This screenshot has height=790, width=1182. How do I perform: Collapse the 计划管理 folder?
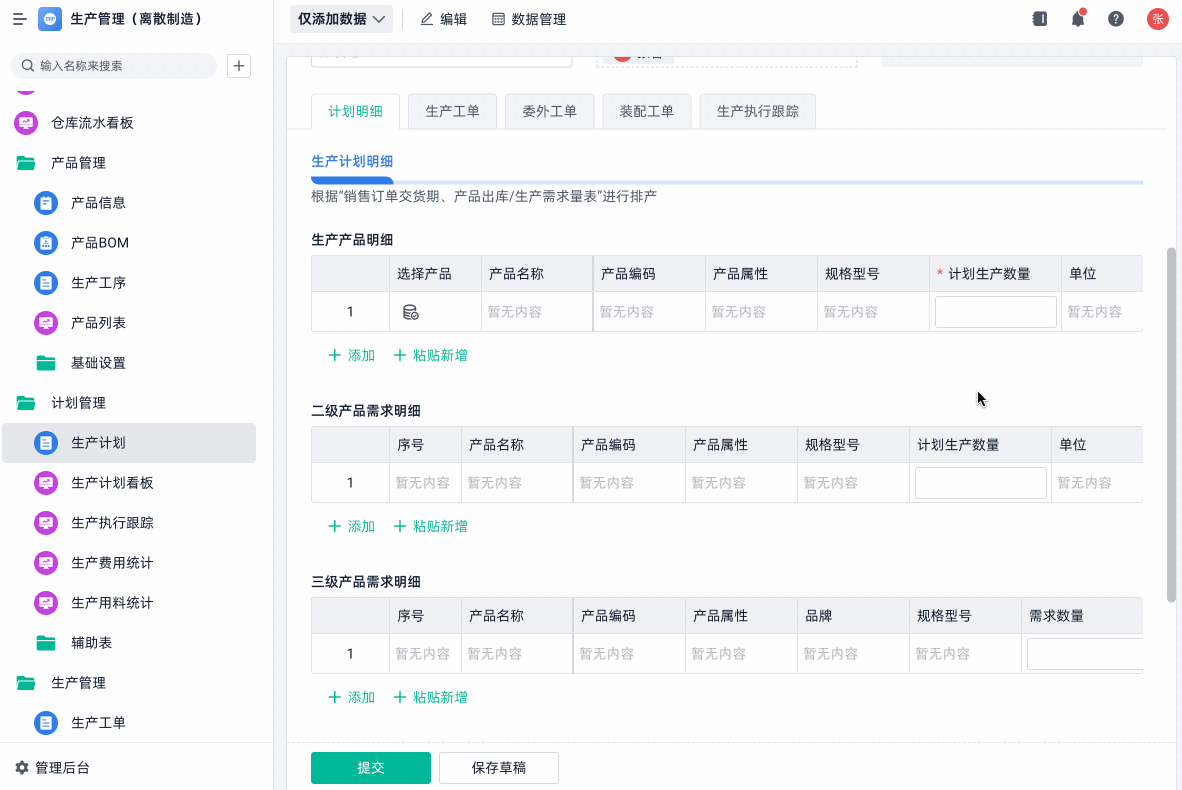(x=27, y=403)
